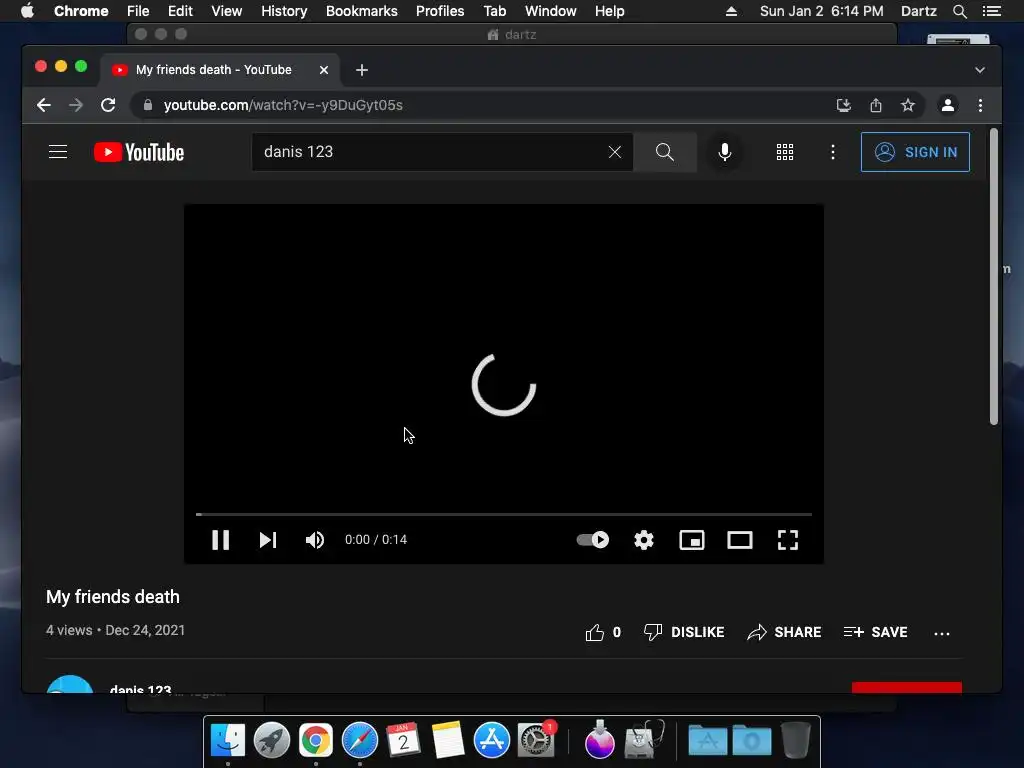Select the My friends death - YouTube tab
The width and height of the screenshot is (1024, 768).
click(x=219, y=70)
